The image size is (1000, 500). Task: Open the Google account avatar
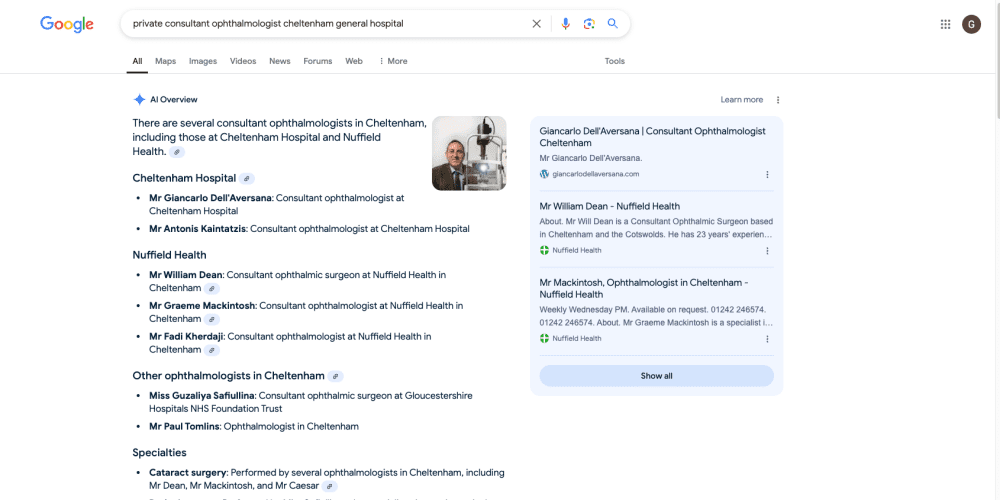[x=971, y=24]
